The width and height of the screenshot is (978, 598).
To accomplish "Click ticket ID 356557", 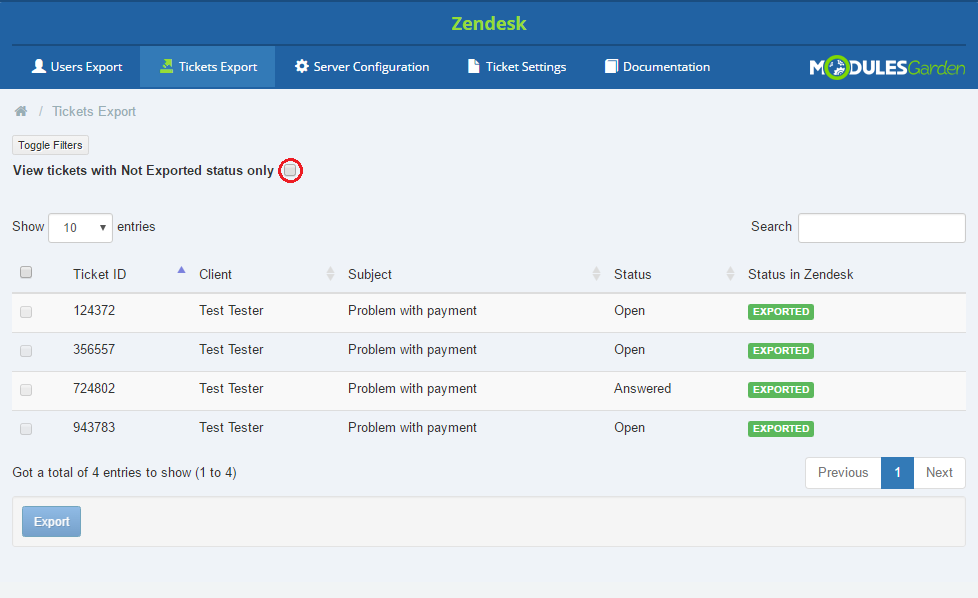I will click(94, 350).
